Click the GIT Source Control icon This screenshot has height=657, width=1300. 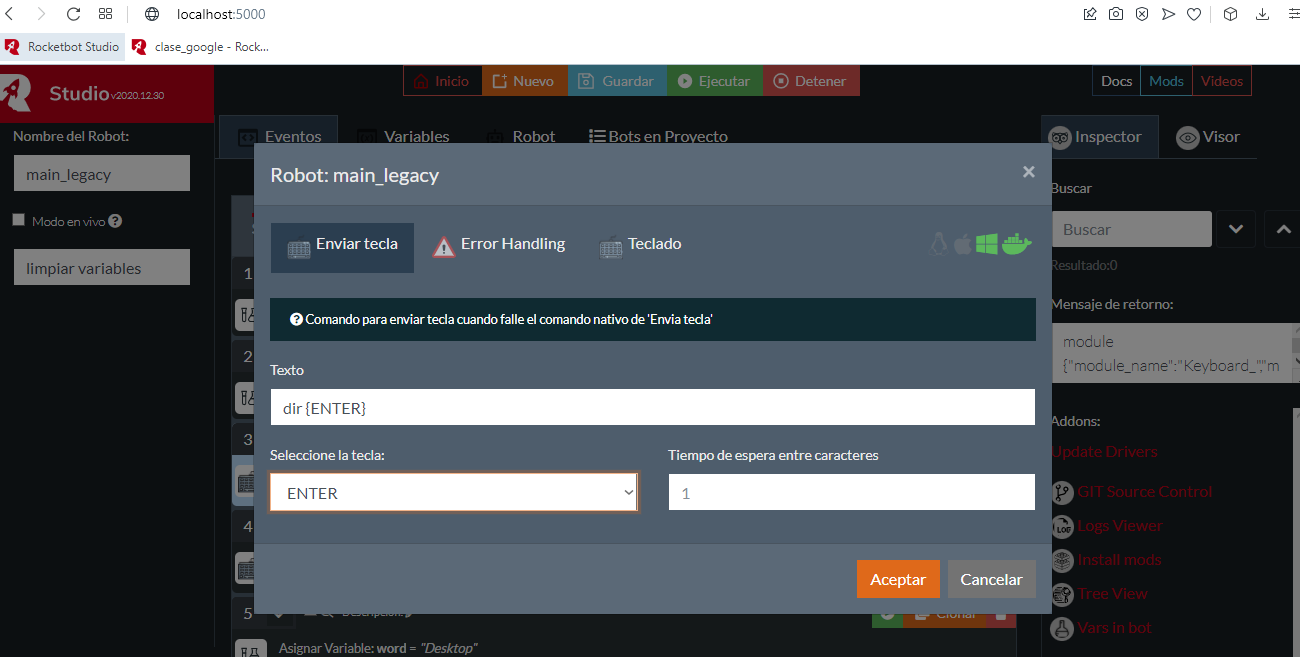pos(1062,492)
